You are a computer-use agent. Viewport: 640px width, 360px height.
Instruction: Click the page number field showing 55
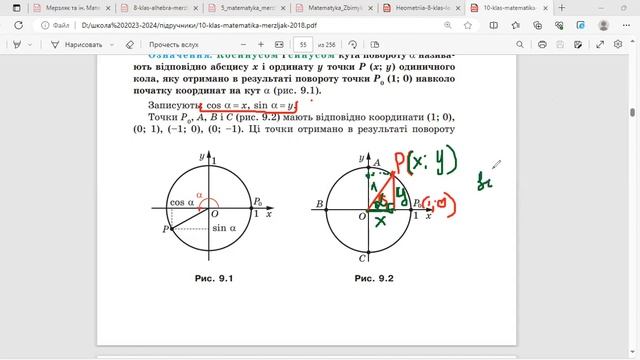click(x=303, y=44)
